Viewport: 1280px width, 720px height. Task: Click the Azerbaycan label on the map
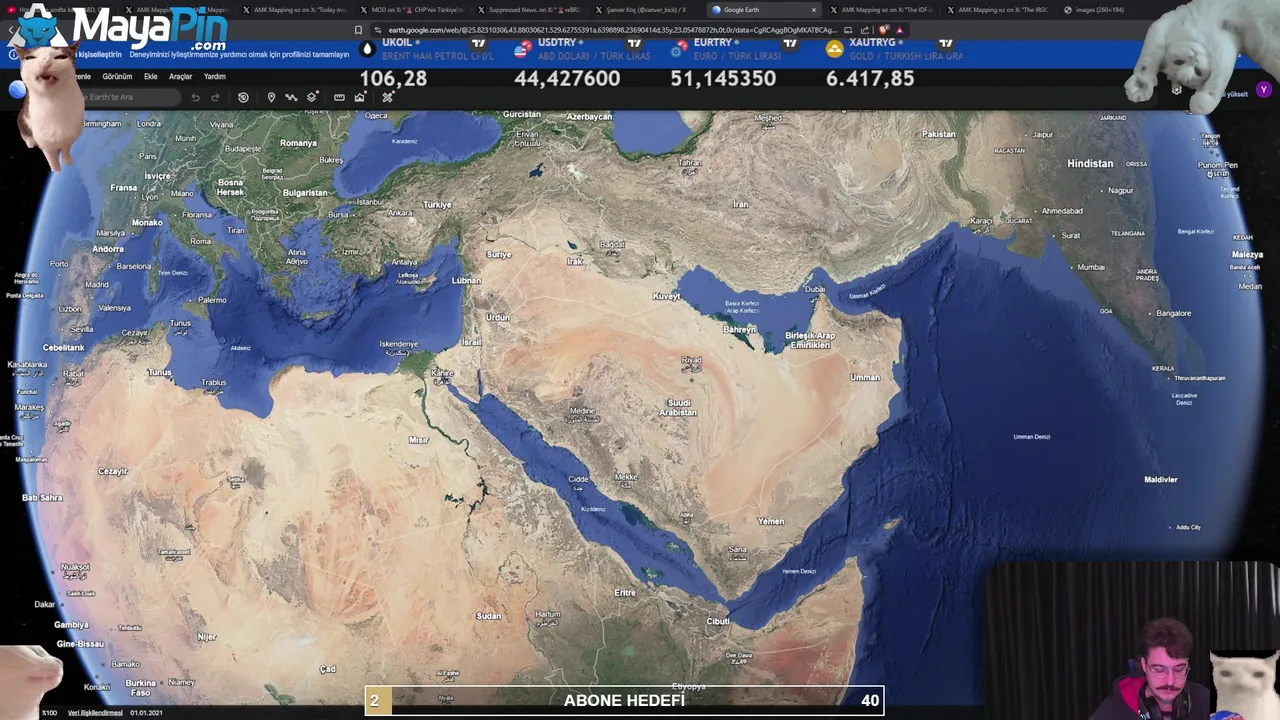[589, 116]
